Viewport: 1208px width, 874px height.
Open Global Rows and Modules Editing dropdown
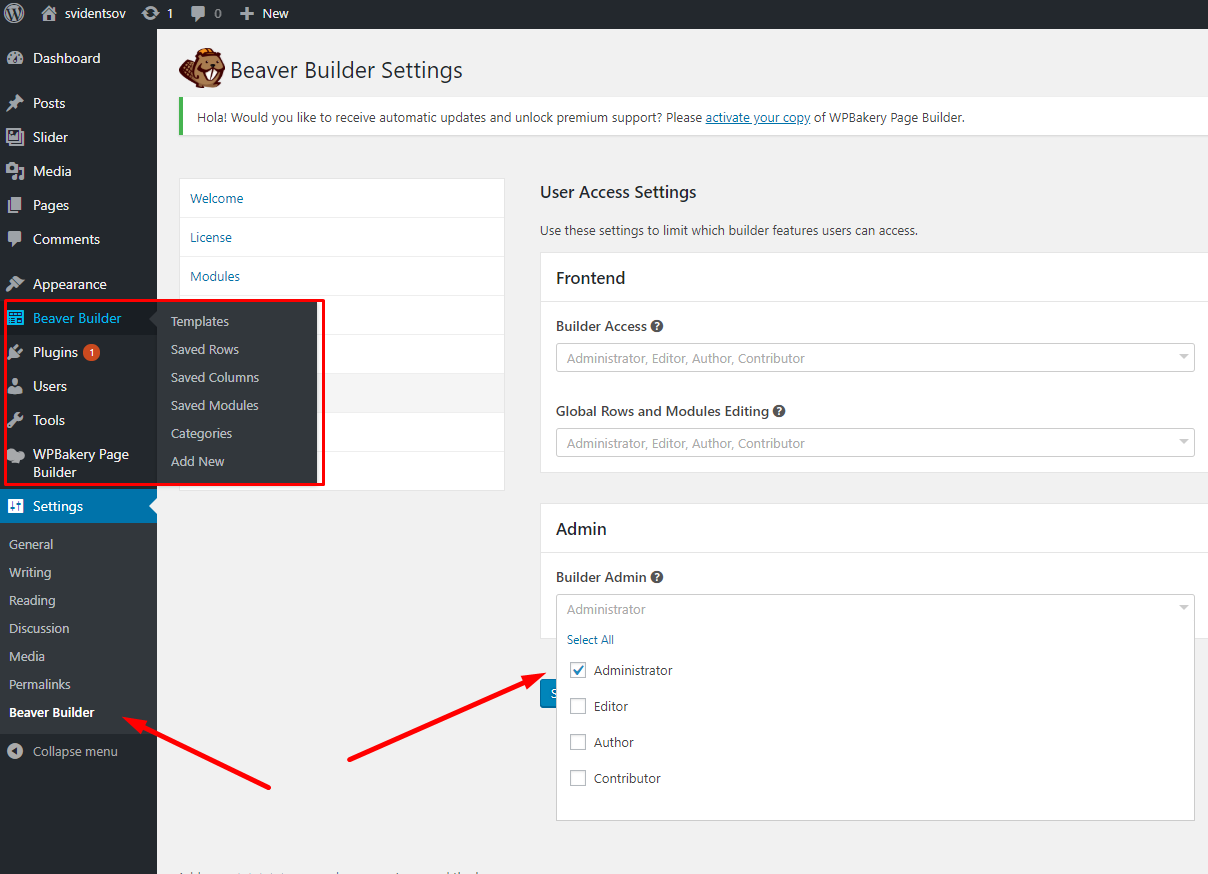coord(875,443)
